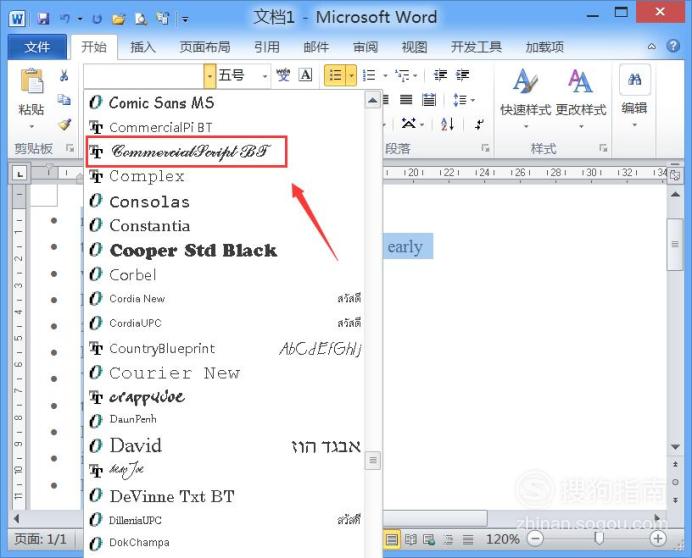This screenshot has height=558, width=692.
Task: Minimize the ribbon with caret icon
Action: coord(651,46)
